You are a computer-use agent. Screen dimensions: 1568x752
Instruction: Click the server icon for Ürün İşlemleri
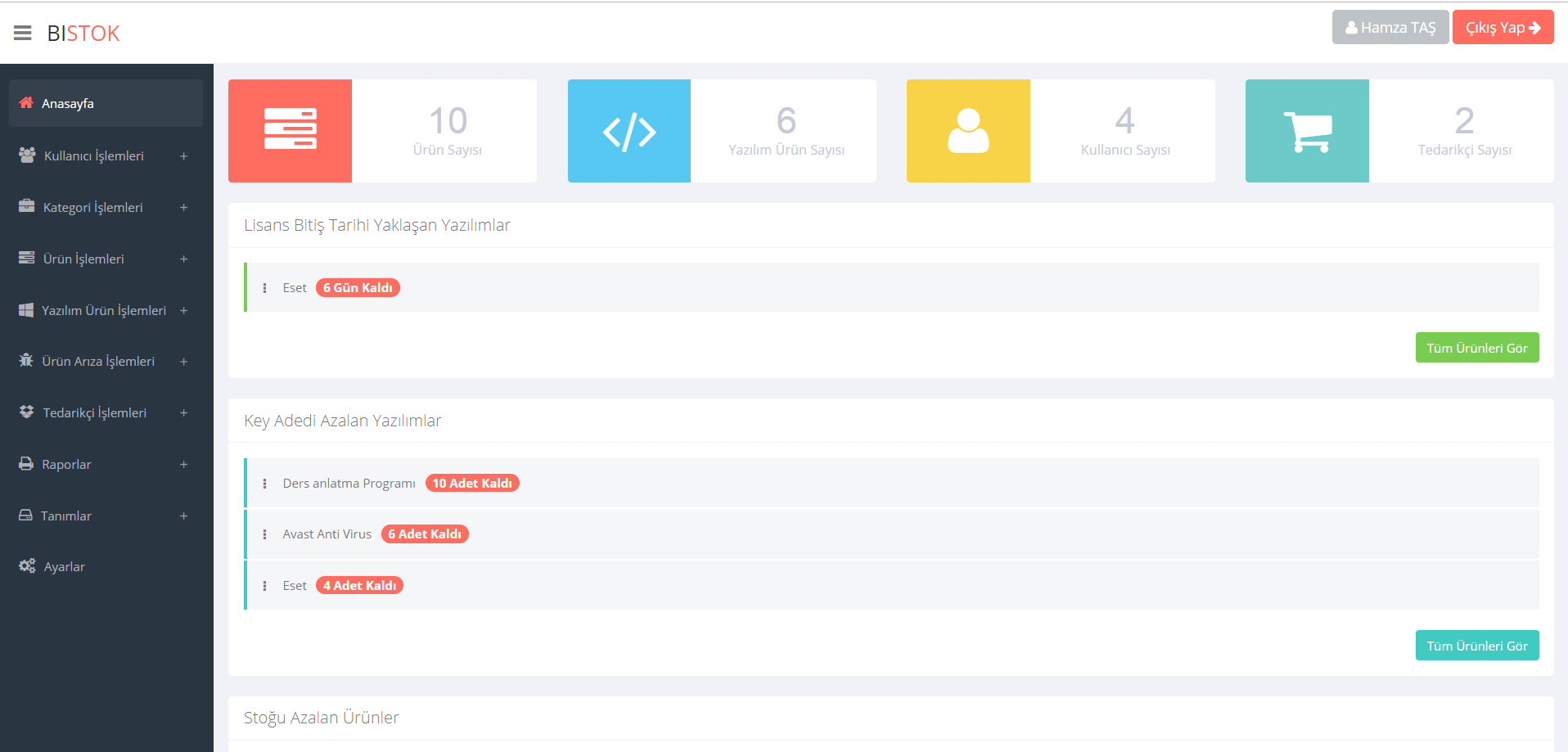click(27, 258)
